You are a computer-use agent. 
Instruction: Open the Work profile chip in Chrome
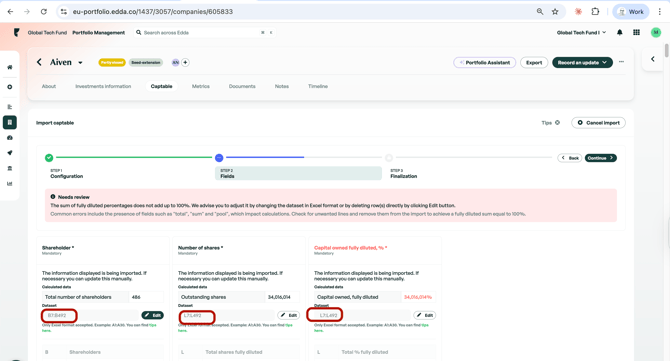pos(631,12)
